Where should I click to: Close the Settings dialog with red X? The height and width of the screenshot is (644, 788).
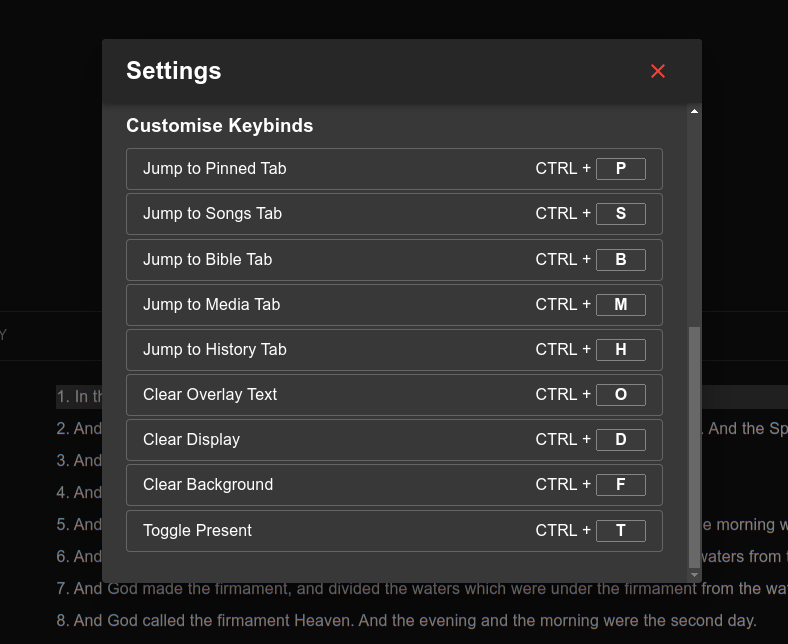pyautogui.click(x=658, y=71)
